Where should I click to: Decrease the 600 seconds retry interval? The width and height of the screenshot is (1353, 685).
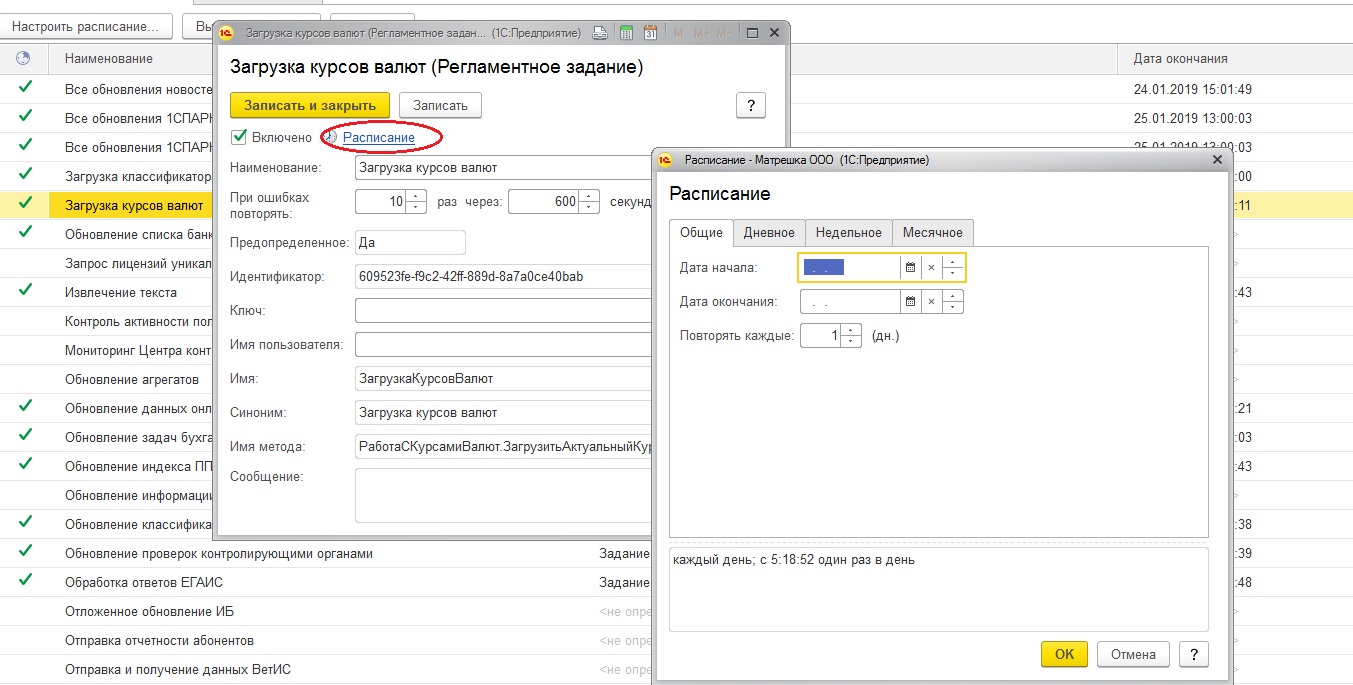(x=590, y=208)
